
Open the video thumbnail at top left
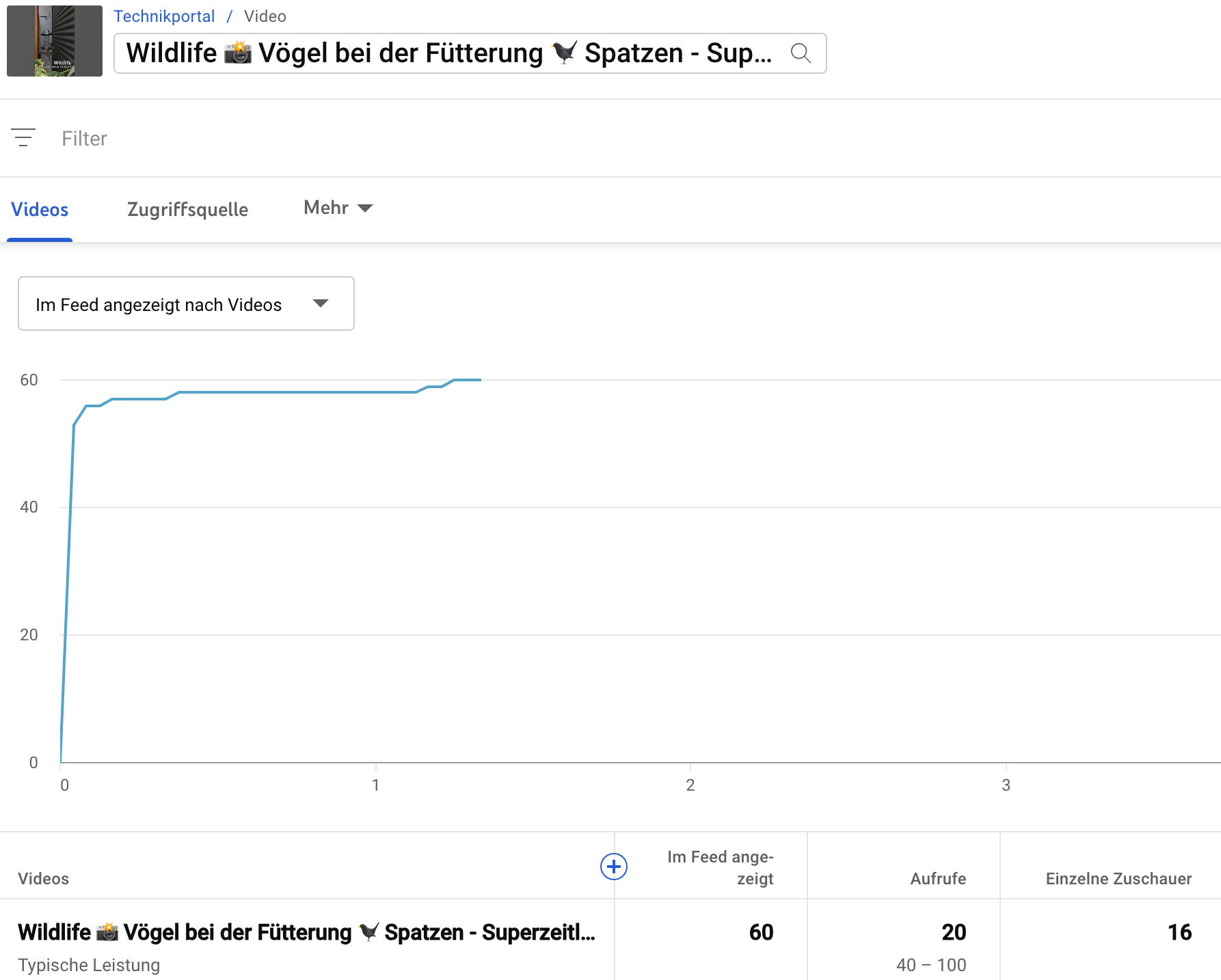pos(55,41)
